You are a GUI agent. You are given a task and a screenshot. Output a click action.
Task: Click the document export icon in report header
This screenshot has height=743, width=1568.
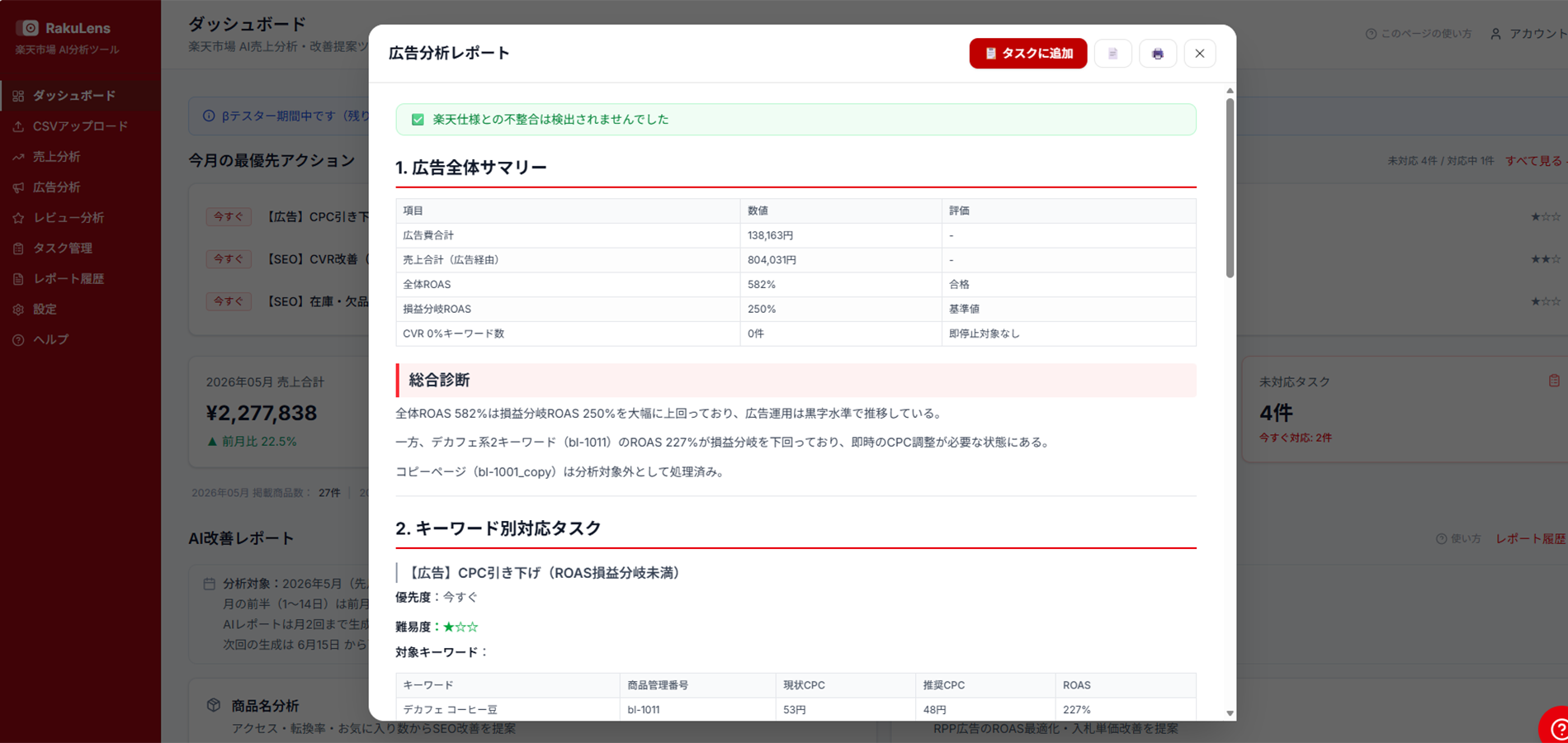pyautogui.click(x=1112, y=54)
